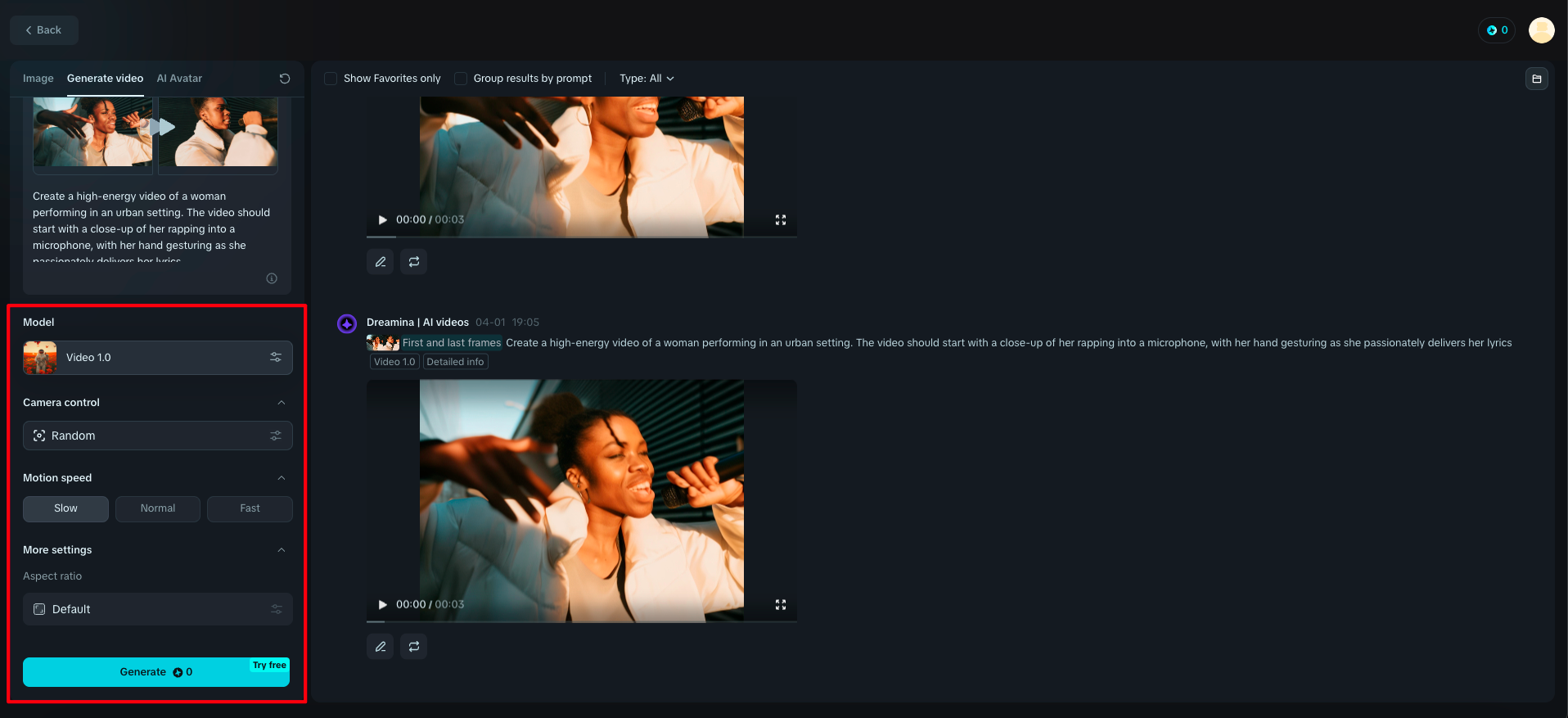Regenerate the lower video
Image resolution: width=1568 pixels, height=718 pixels.
(414, 647)
